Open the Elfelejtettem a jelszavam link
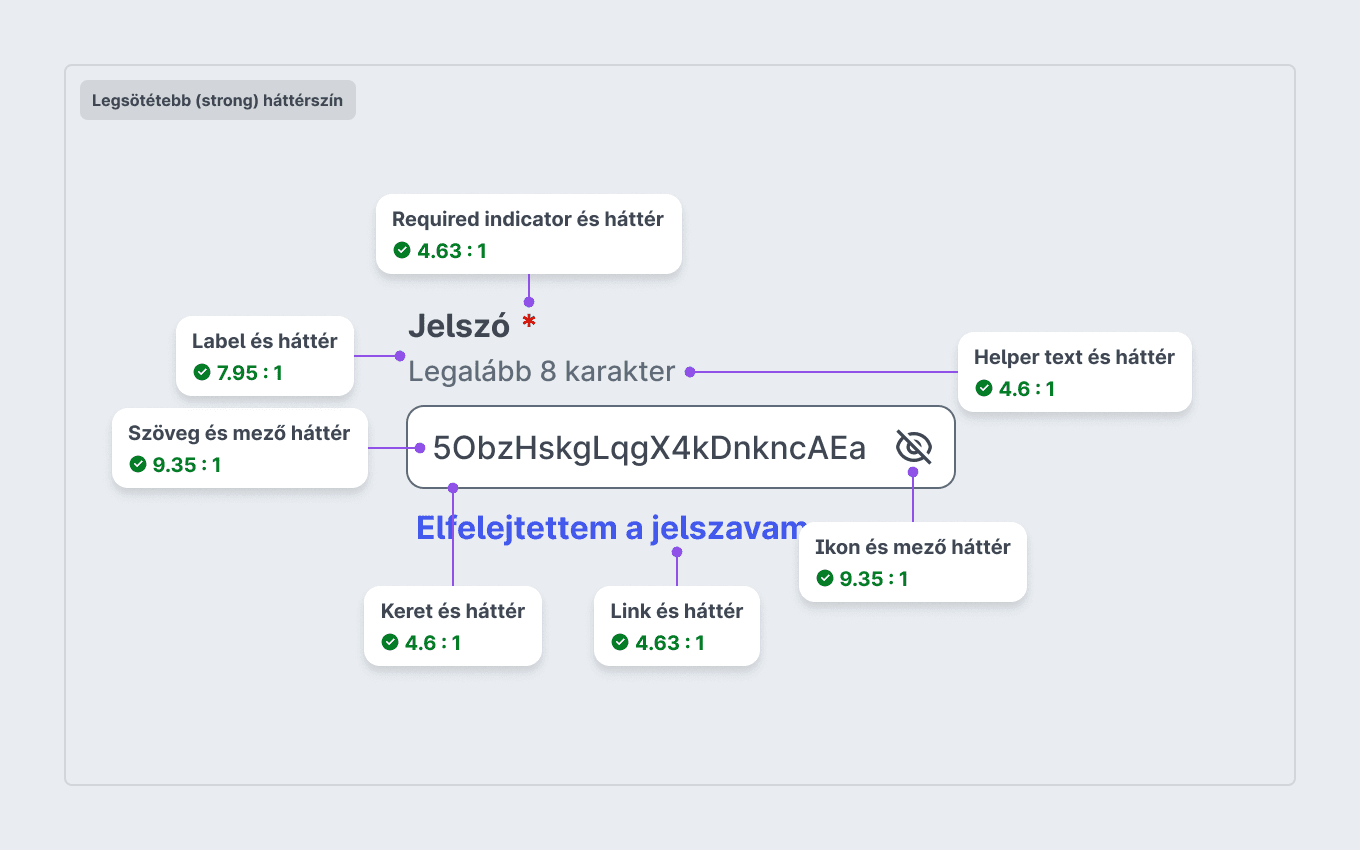1360x850 pixels. (611, 528)
